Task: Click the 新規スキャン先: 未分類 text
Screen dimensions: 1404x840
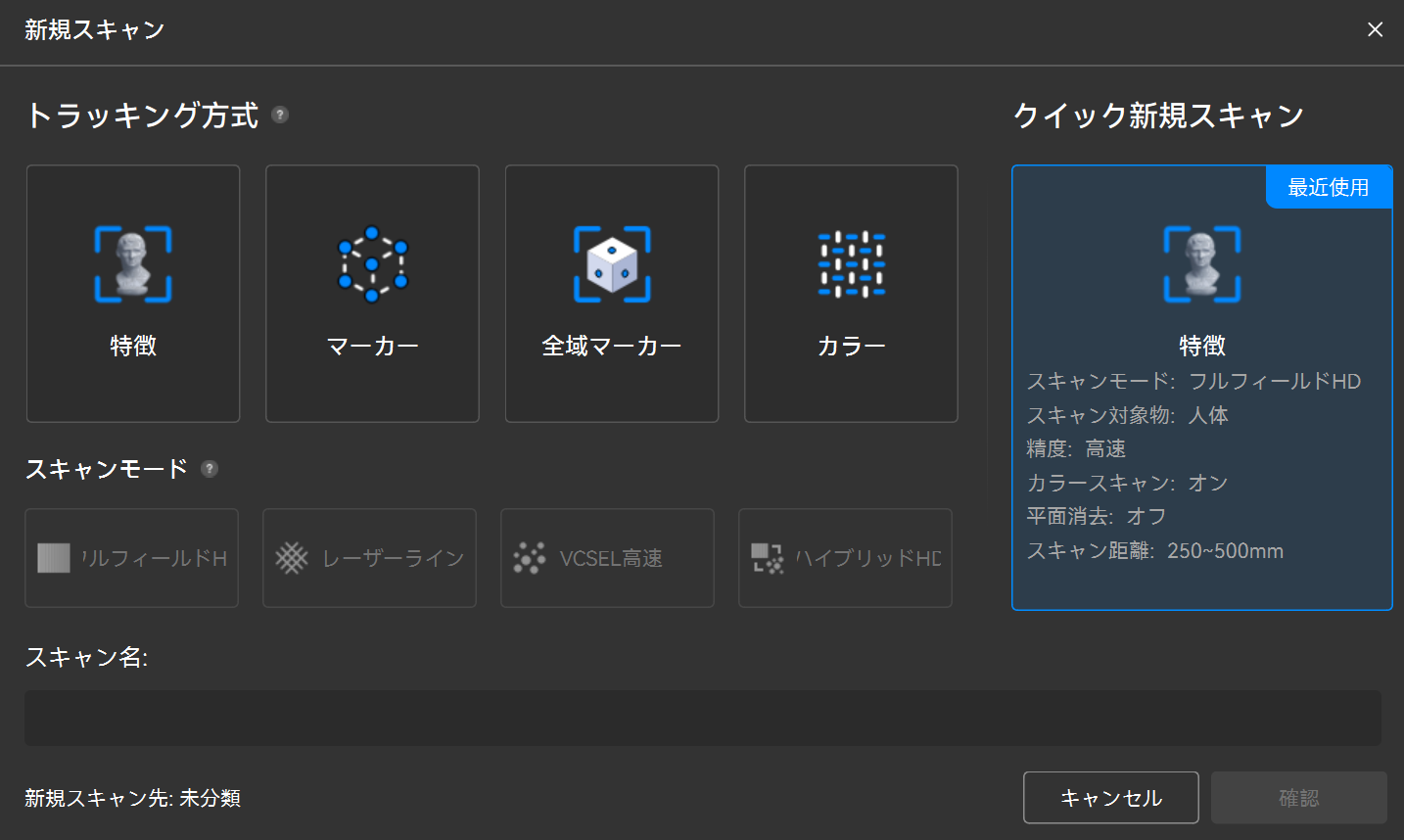Action: 132,798
